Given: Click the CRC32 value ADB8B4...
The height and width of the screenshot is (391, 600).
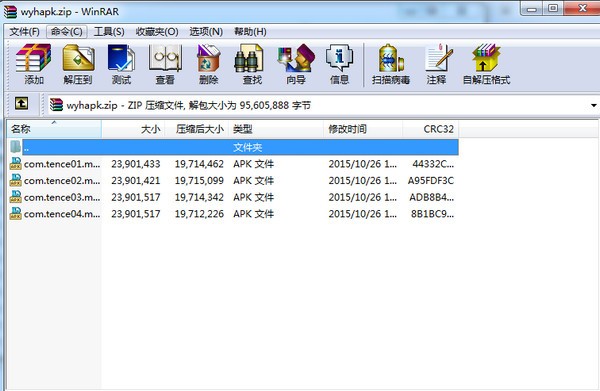Looking at the screenshot, I should coord(432,197).
